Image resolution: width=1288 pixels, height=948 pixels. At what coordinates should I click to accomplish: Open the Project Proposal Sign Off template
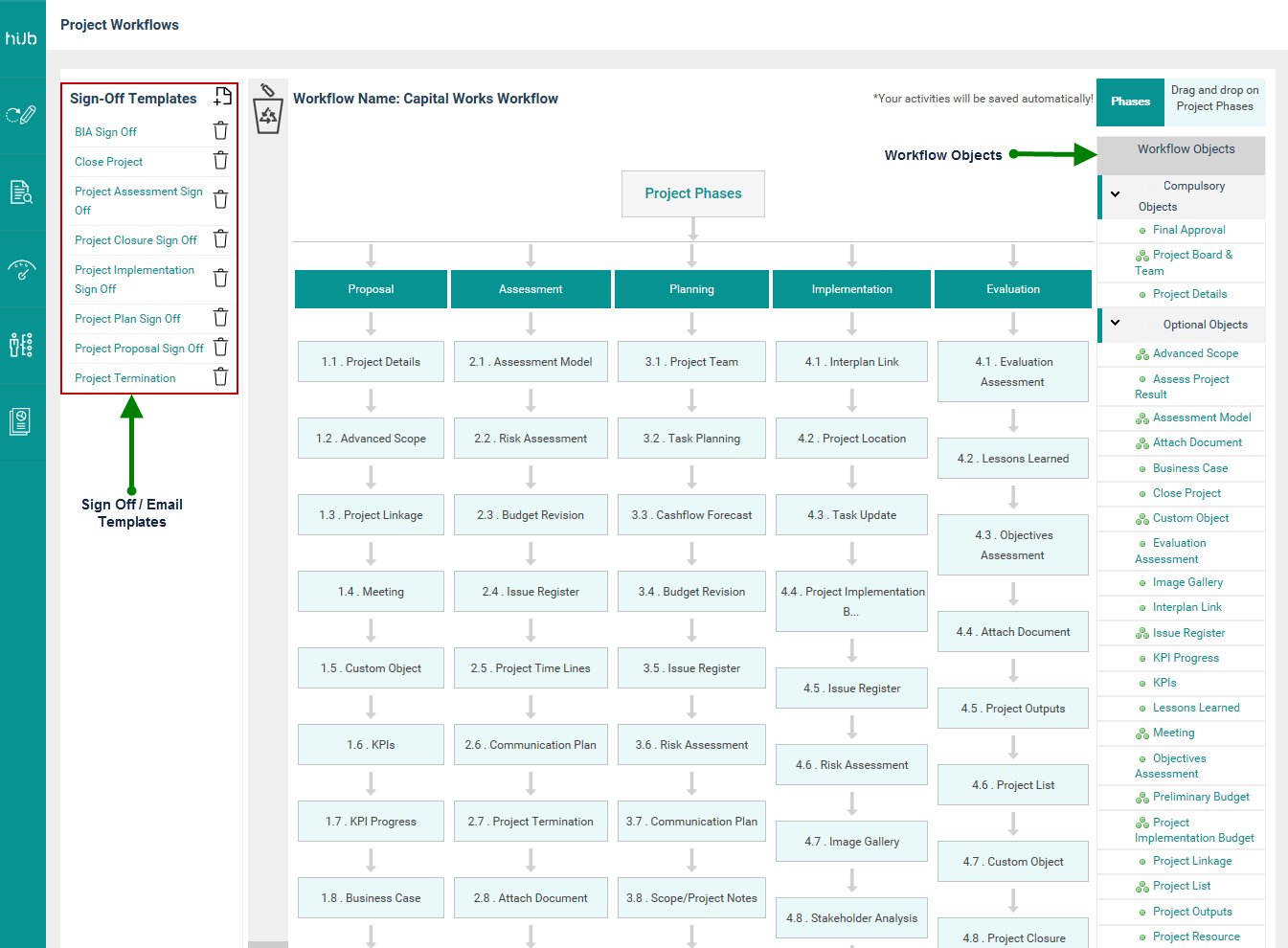[139, 349]
